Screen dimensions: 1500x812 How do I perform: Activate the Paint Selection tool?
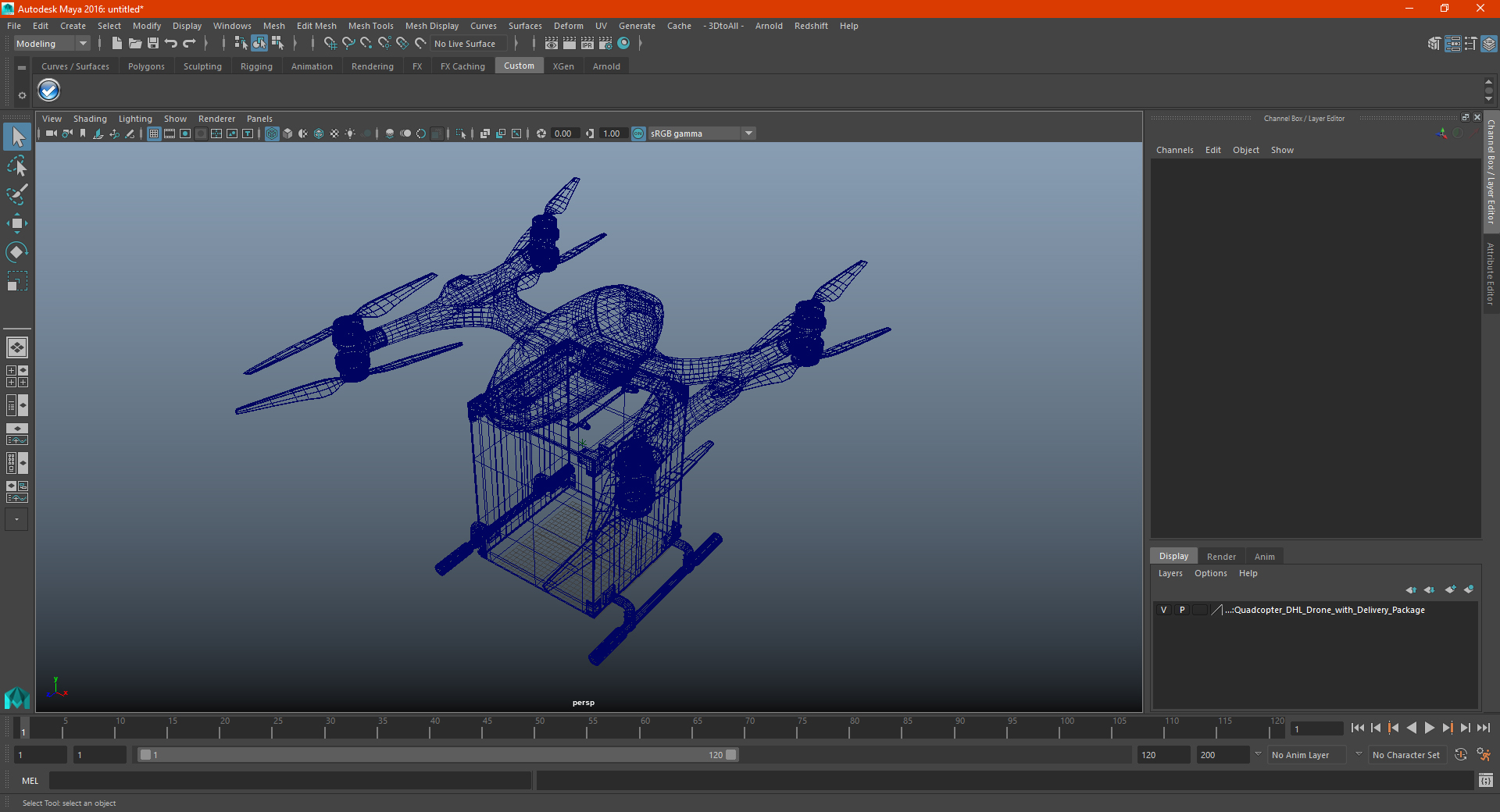[17, 194]
